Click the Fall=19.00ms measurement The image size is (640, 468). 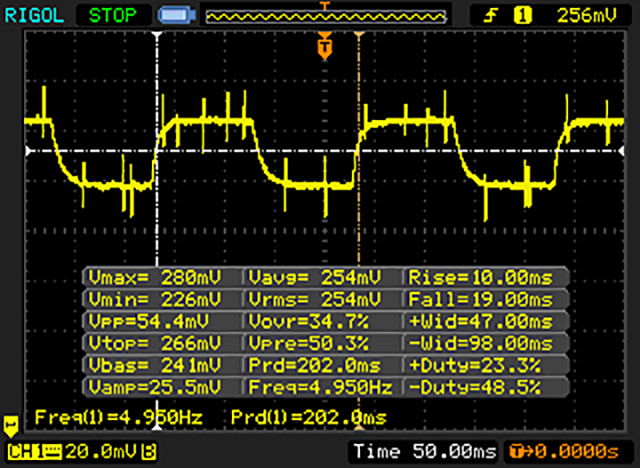click(x=480, y=300)
